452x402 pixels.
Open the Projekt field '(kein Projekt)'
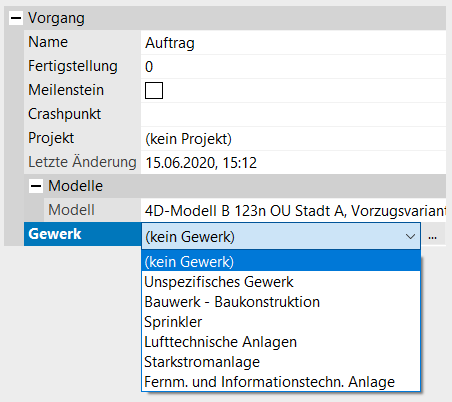(x=293, y=139)
